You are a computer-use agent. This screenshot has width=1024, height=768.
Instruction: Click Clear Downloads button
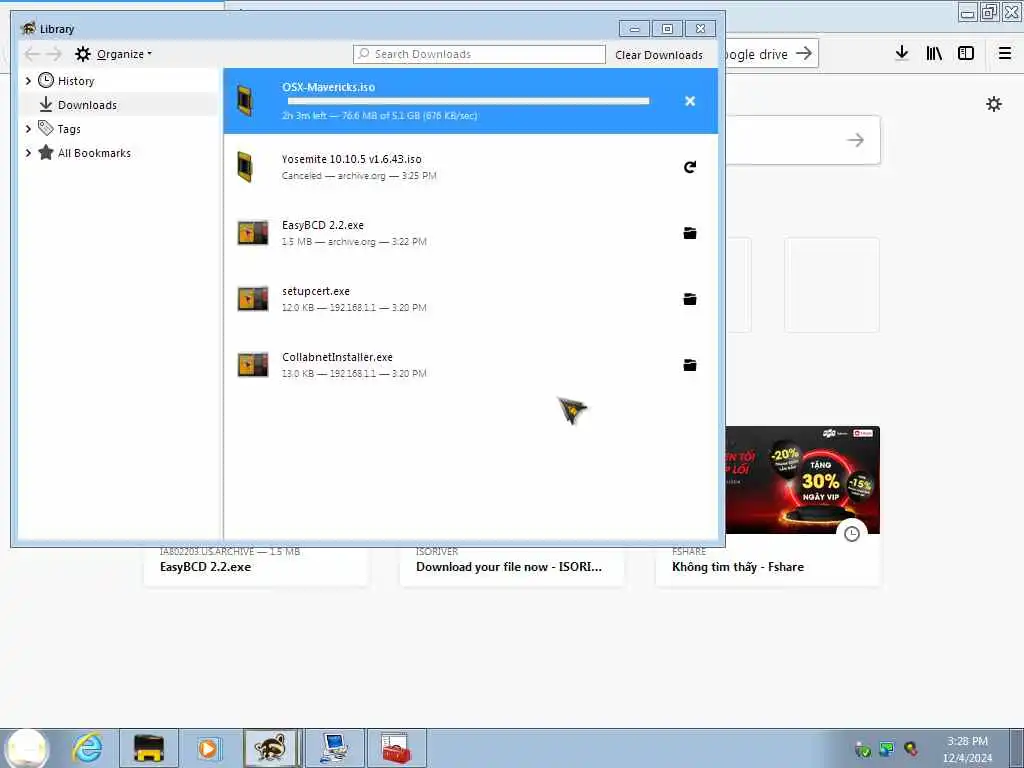click(658, 55)
